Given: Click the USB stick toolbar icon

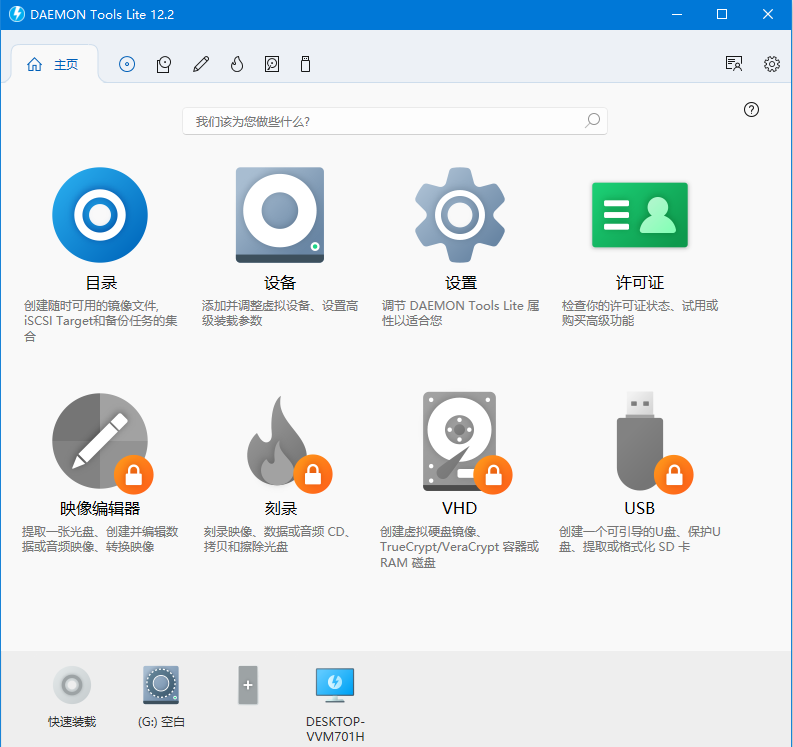Looking at the screenshot, I should [x=306, y=64].
